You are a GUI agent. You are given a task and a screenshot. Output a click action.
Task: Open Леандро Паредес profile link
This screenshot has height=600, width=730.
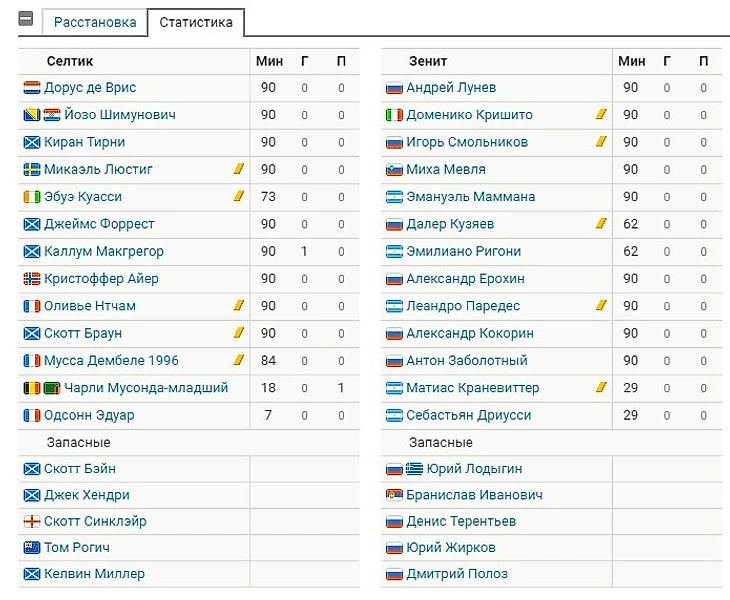tap(463, 306)
